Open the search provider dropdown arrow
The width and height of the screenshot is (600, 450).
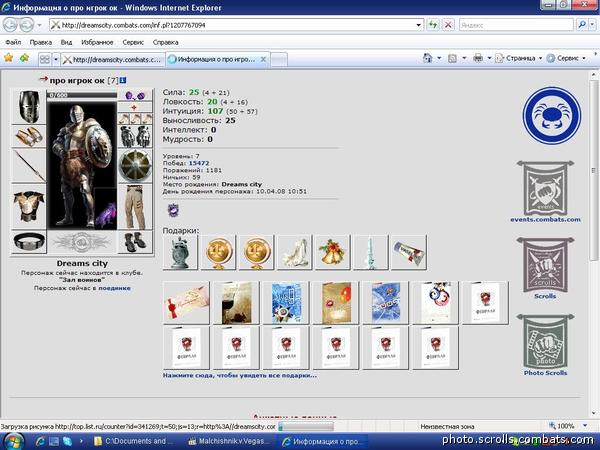click(592, 25)
